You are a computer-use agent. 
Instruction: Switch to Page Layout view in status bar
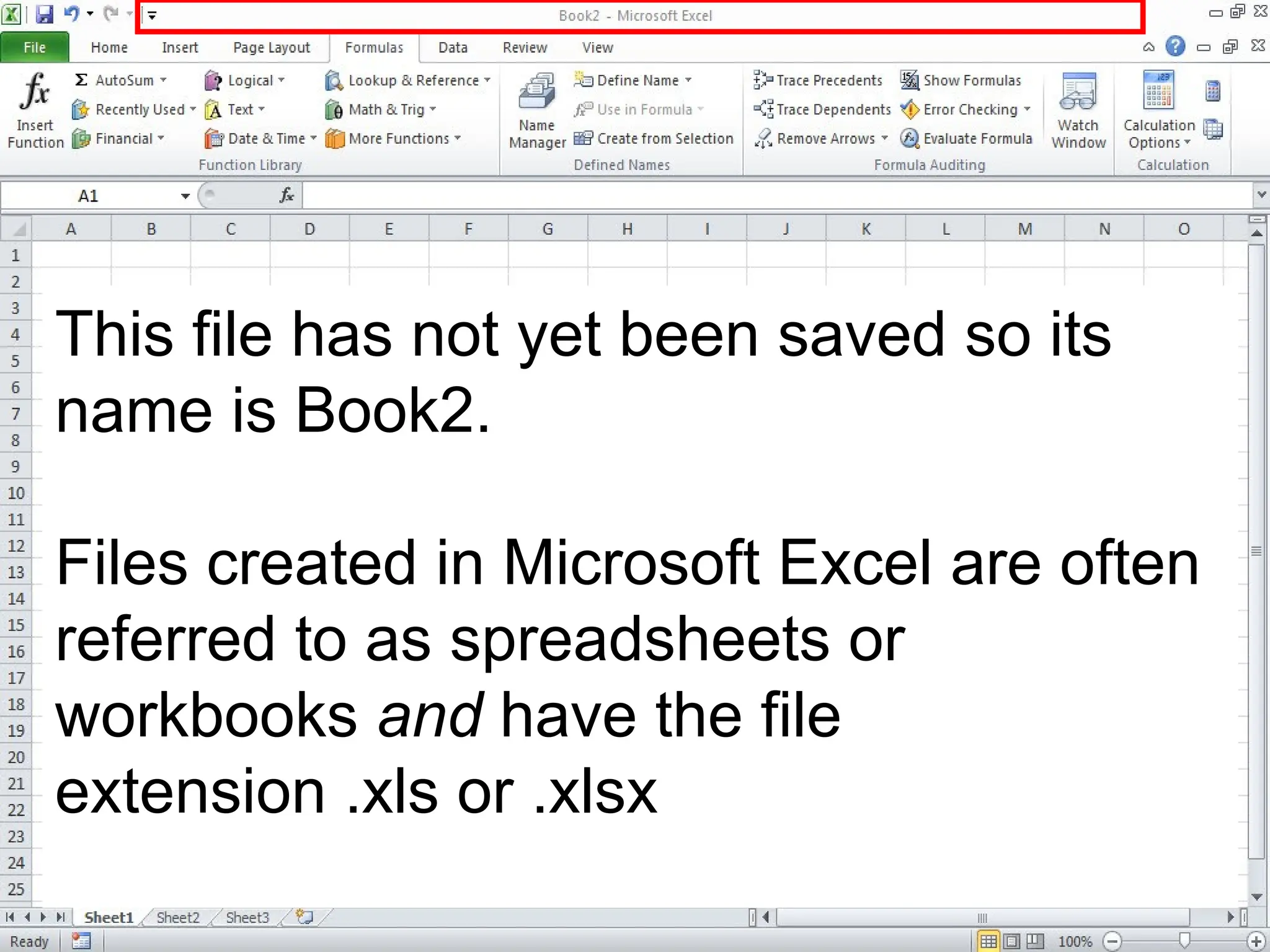click(1012, 941)
